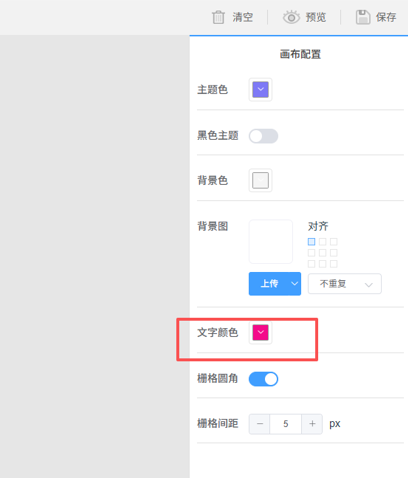Click the 保存 label in toolbar

click(386, 17)
